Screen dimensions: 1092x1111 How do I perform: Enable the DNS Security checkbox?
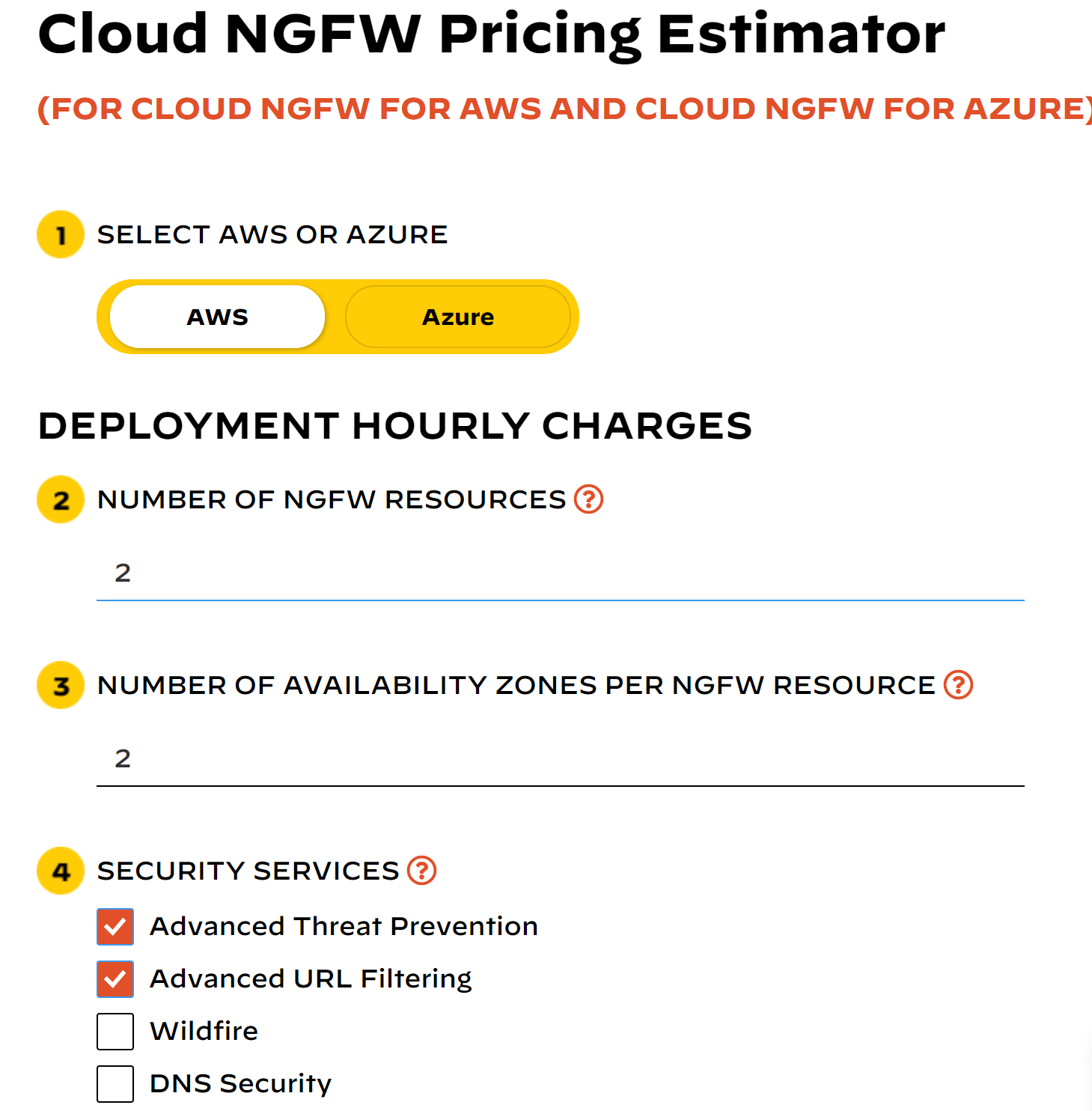(x=115, y=1084)
